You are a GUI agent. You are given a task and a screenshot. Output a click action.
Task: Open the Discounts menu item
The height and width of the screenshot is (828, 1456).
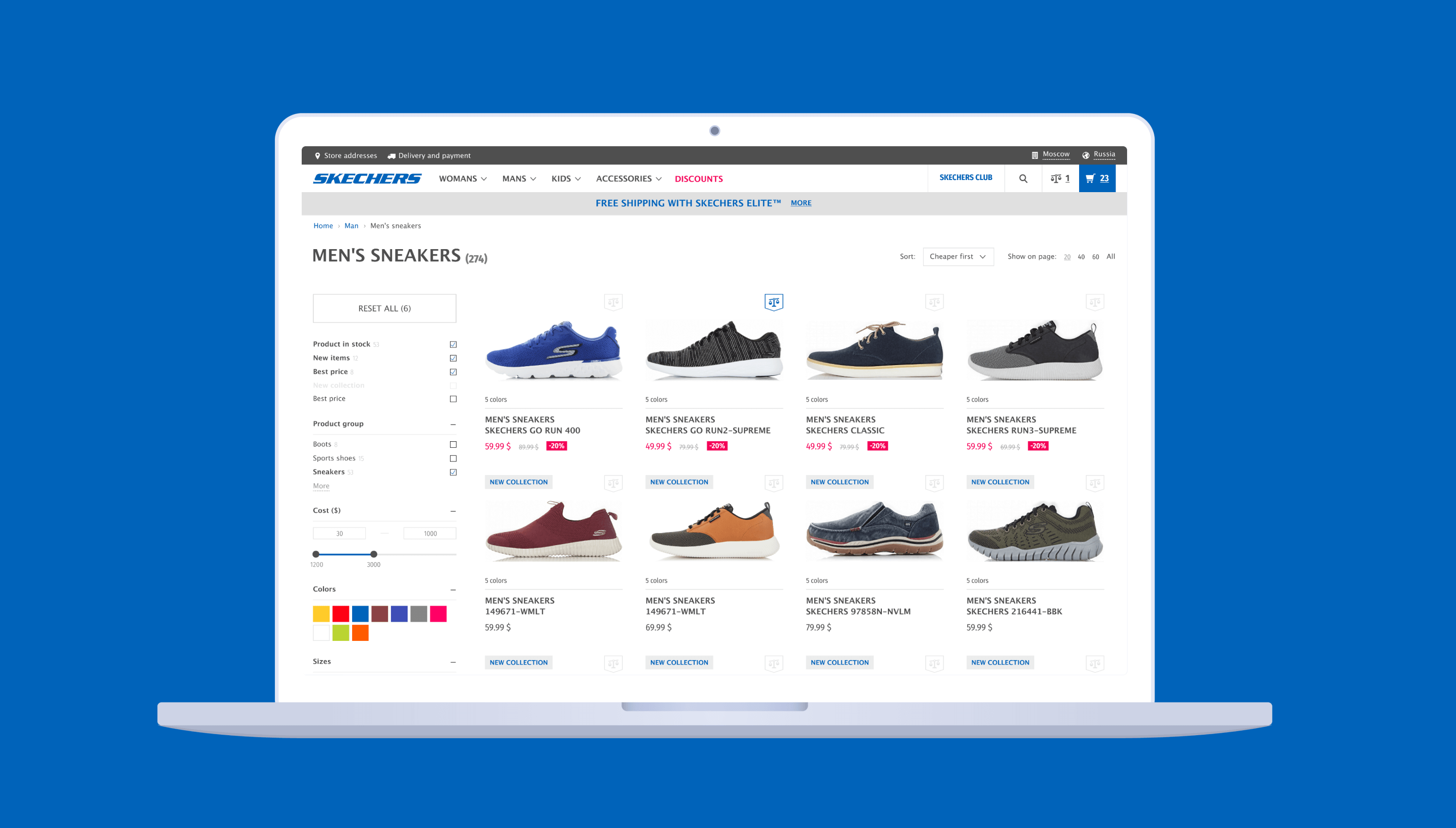698,179
